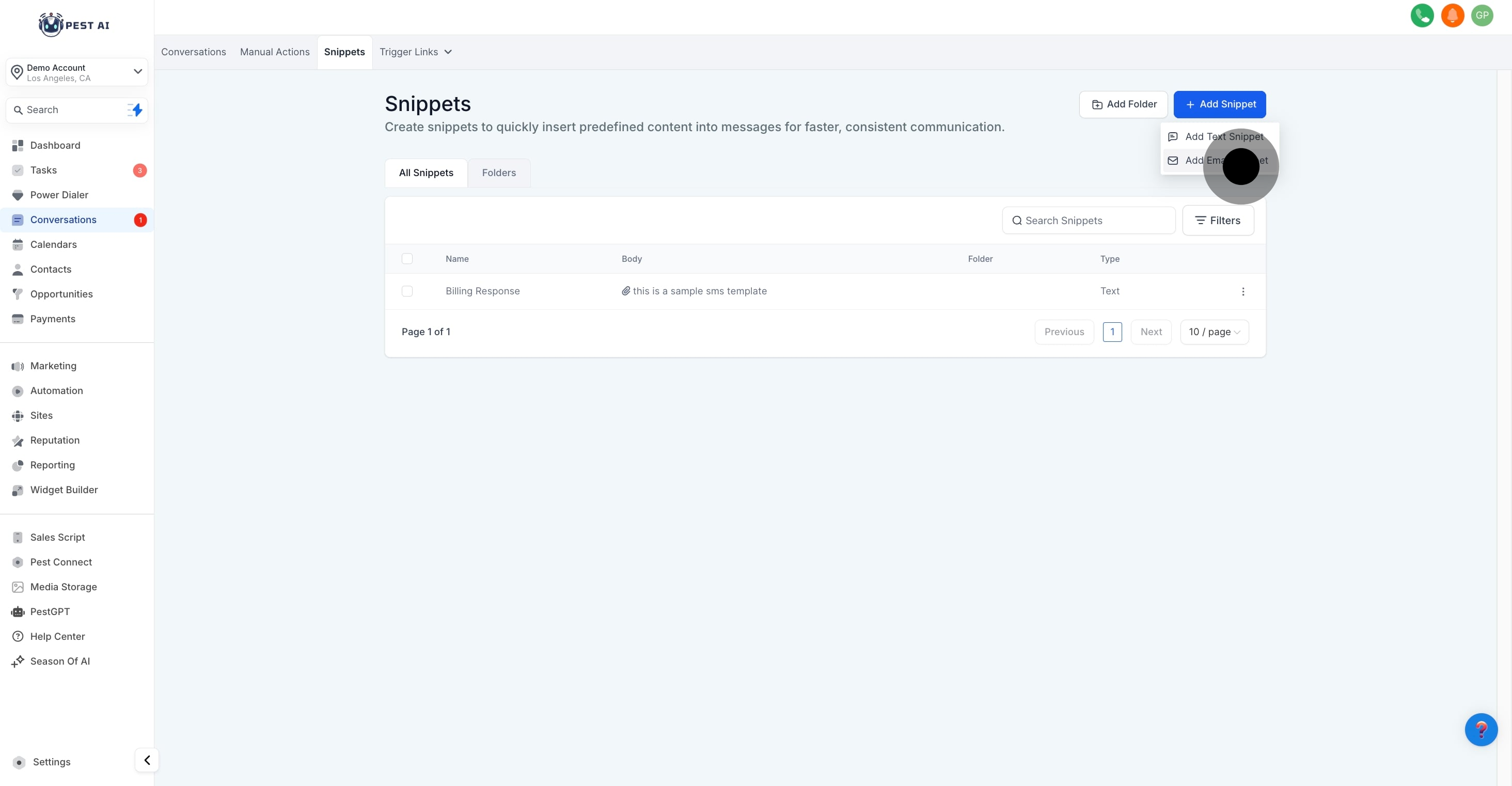
Task: Toggle the select-all checkbox in table header
Action: click(x=407, y=259)
